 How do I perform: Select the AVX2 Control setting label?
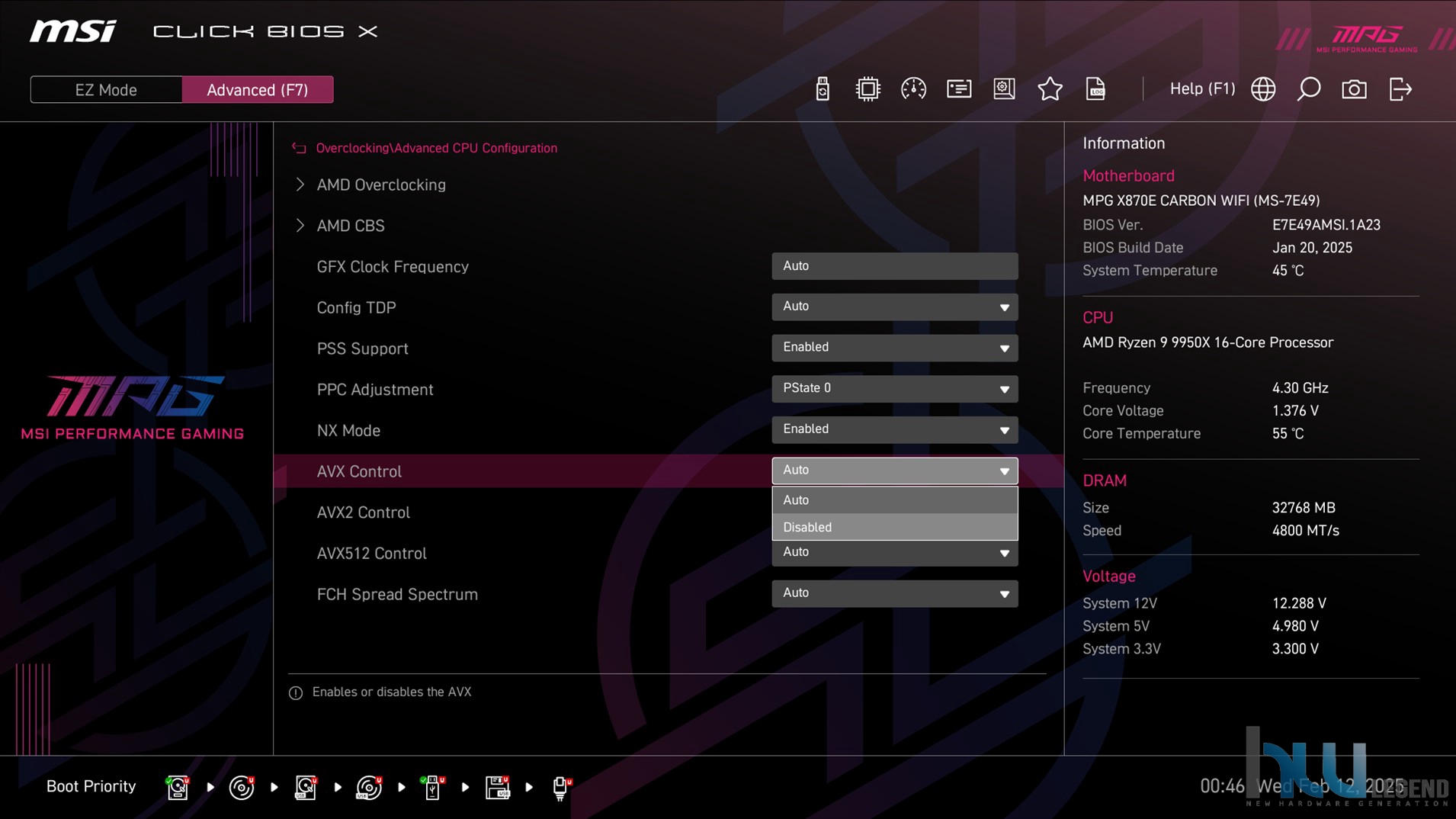point(363,512)
